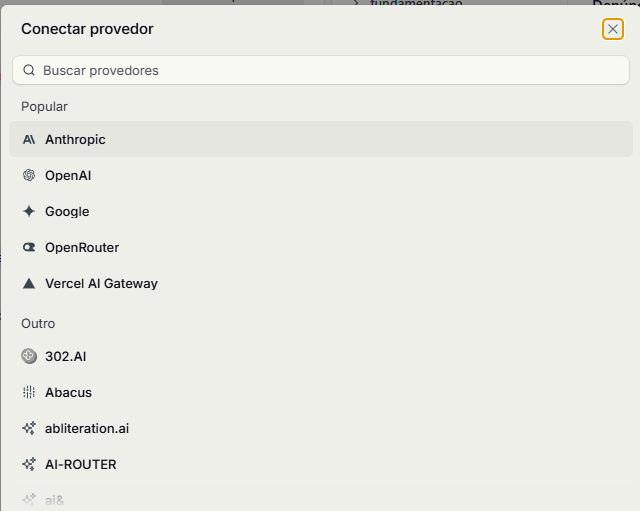Click the Anthropic logo icon
640x511 pixels.
tap(29, 140)
